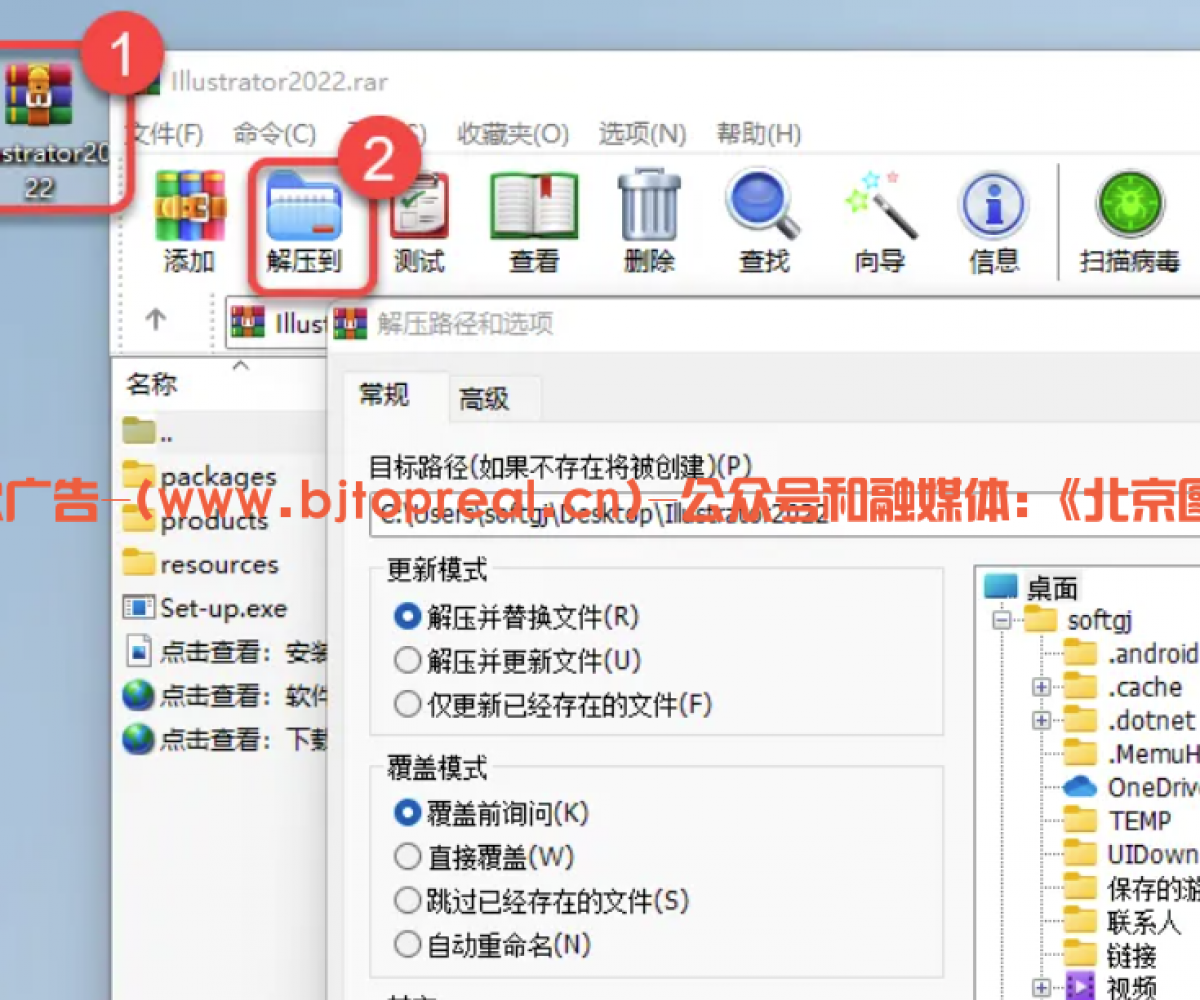Image resolution: width=1200 pixels, height=1000 pixels.
Task: Open the 收藏夹(O) menu
Action: click(513, 134)
